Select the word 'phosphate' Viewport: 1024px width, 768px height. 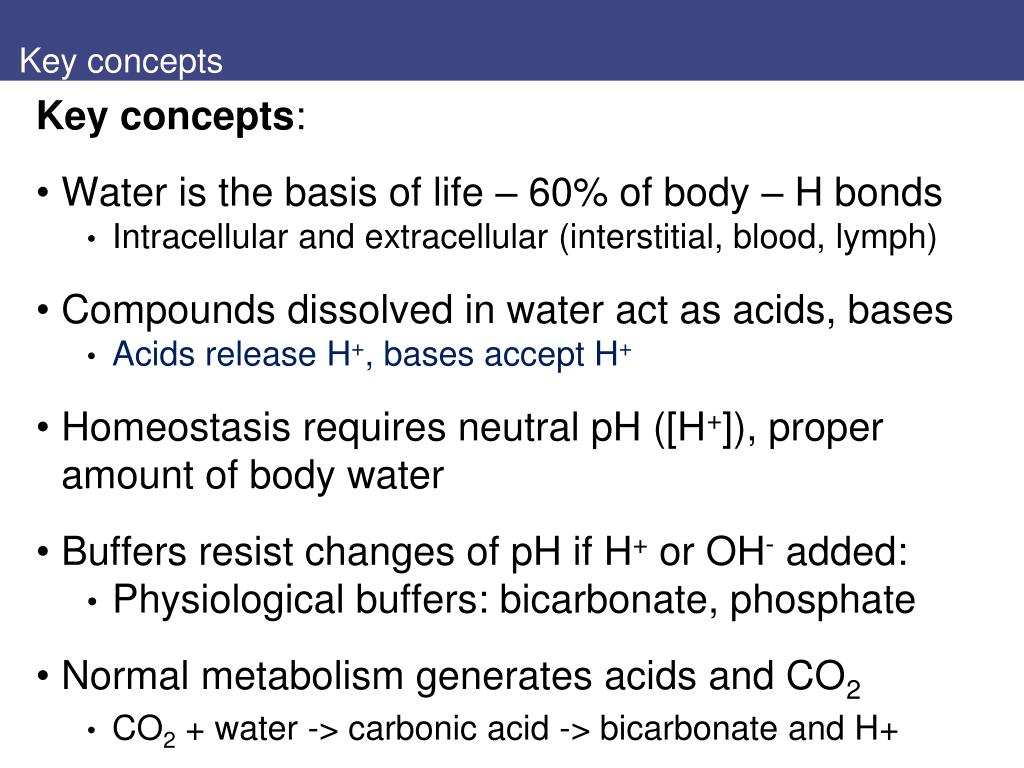click(822, 600)
